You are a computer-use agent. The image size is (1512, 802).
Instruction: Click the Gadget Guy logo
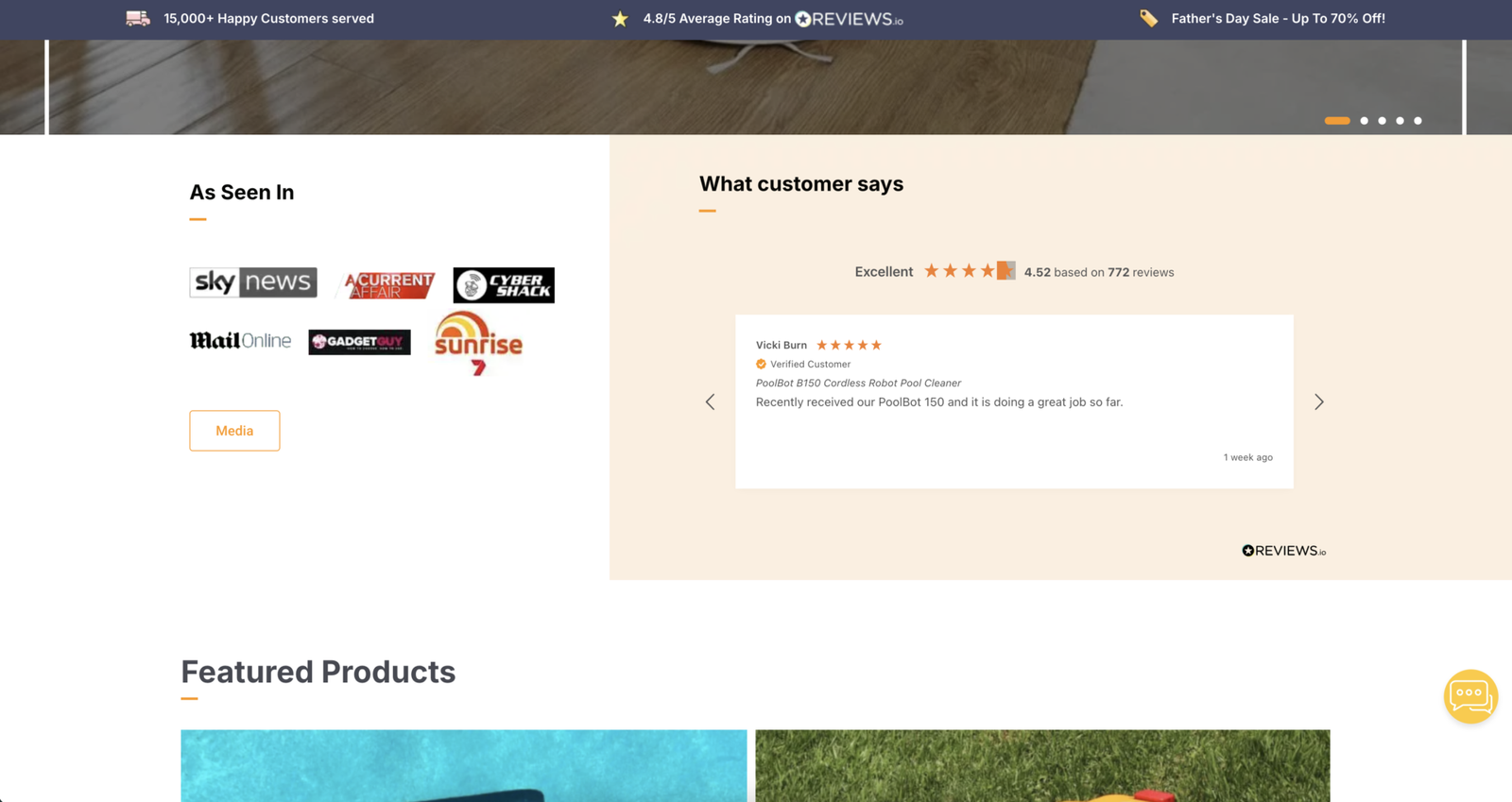pos(359,342)
